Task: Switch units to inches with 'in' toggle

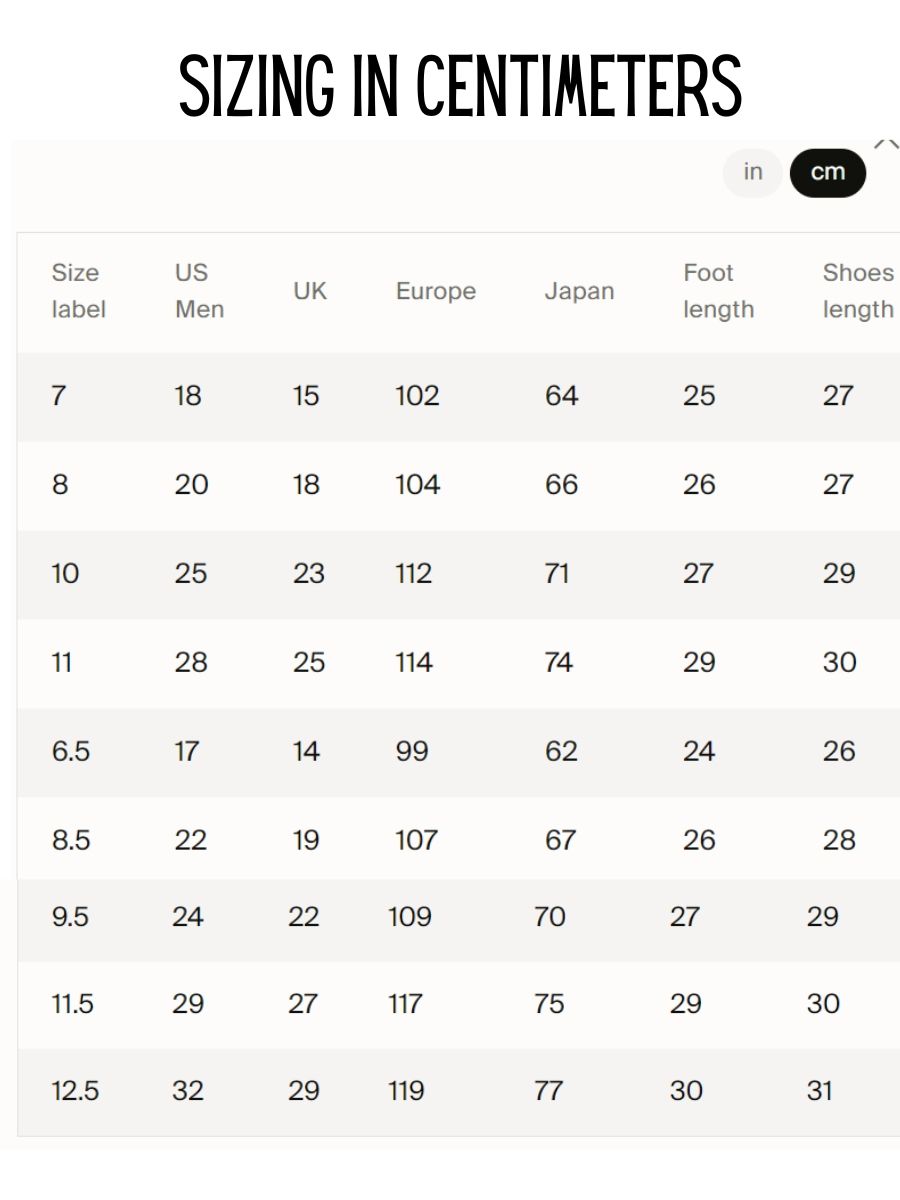Action: point(752,172)
